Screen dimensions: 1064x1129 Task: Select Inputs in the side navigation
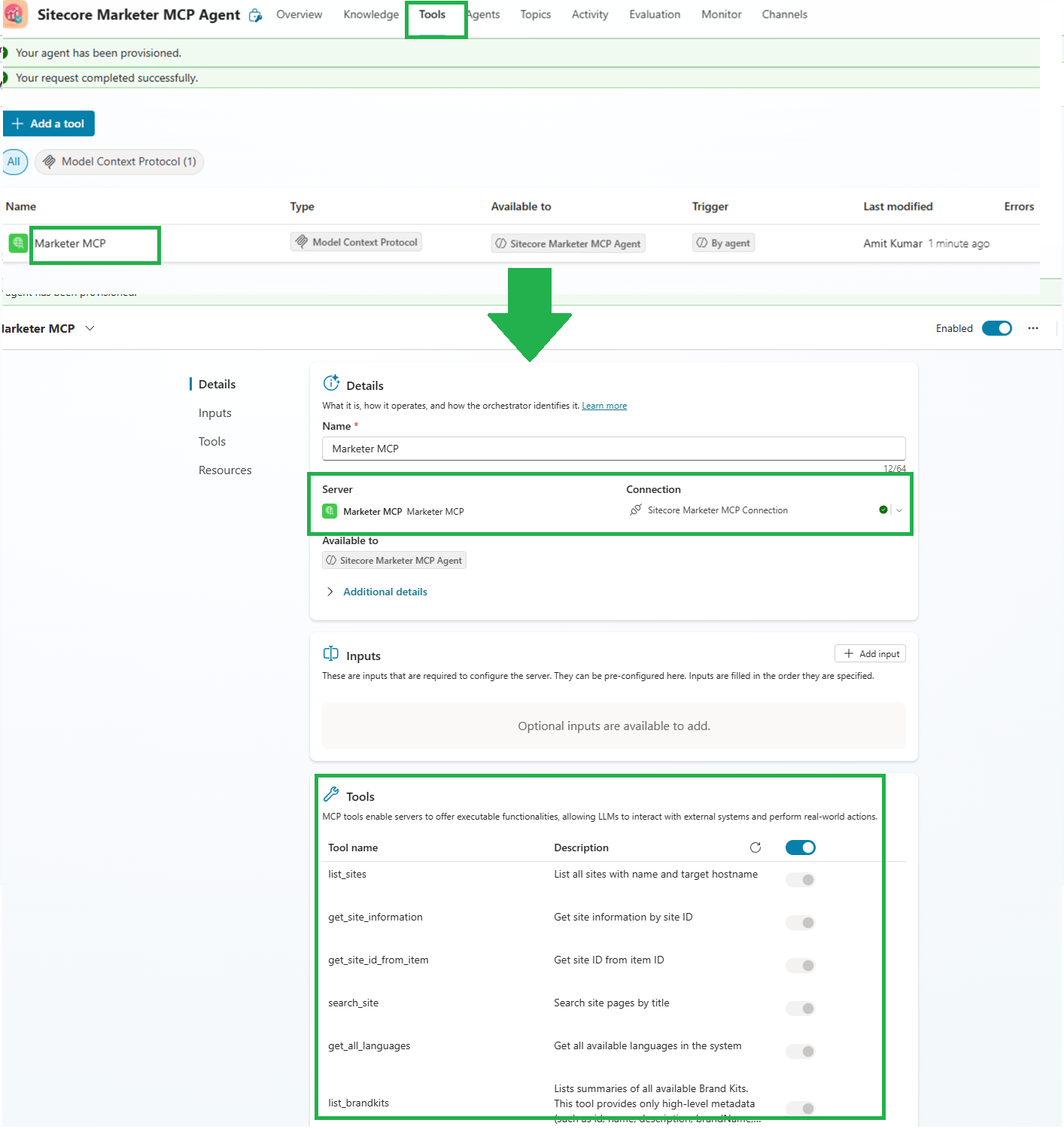(215, 412)
